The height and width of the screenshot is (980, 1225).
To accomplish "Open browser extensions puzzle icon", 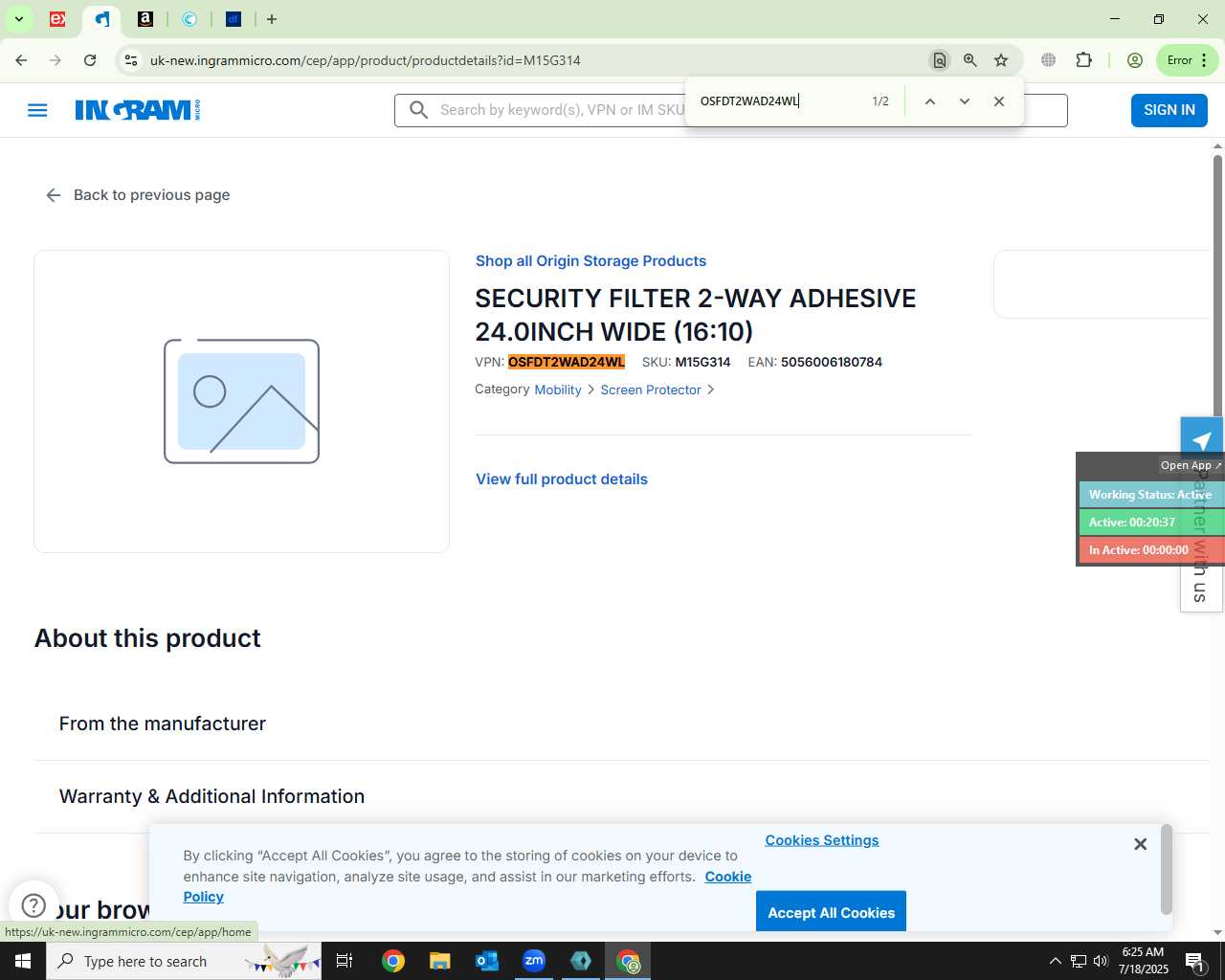I will (x=1083, y=60).
